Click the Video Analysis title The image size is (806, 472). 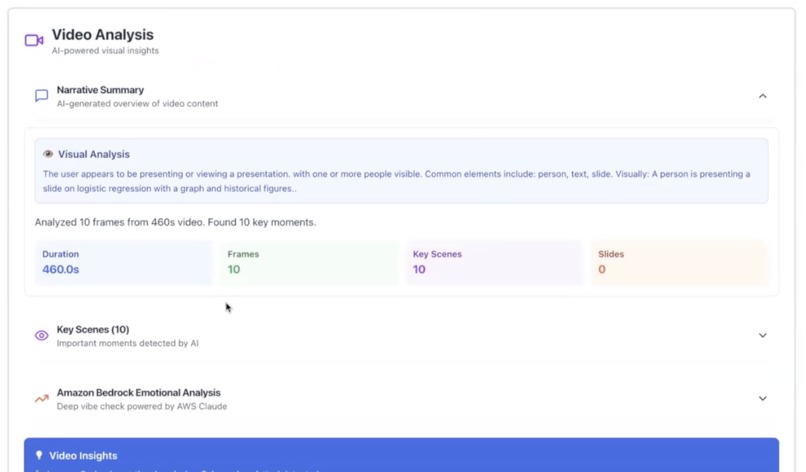pyautogui.click(x=103, y=34)
